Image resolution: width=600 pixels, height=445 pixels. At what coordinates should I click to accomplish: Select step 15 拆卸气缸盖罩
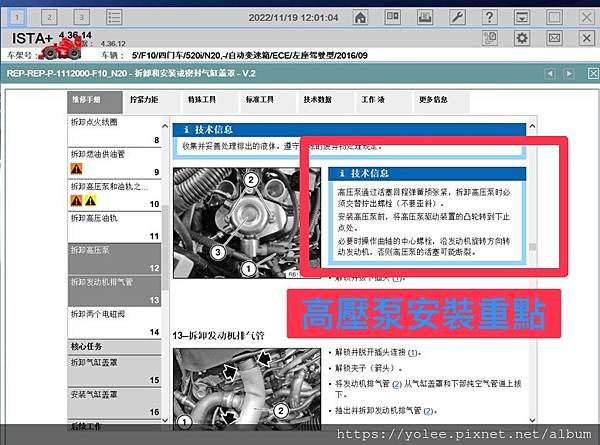(114, 371)
